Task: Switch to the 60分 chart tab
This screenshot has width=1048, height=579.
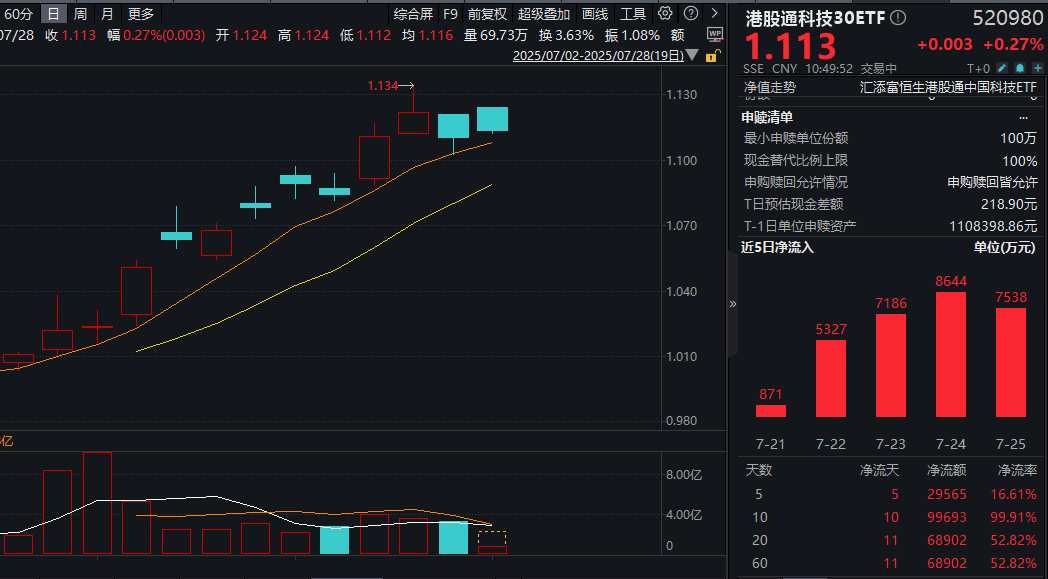Action: click(20, 14)
